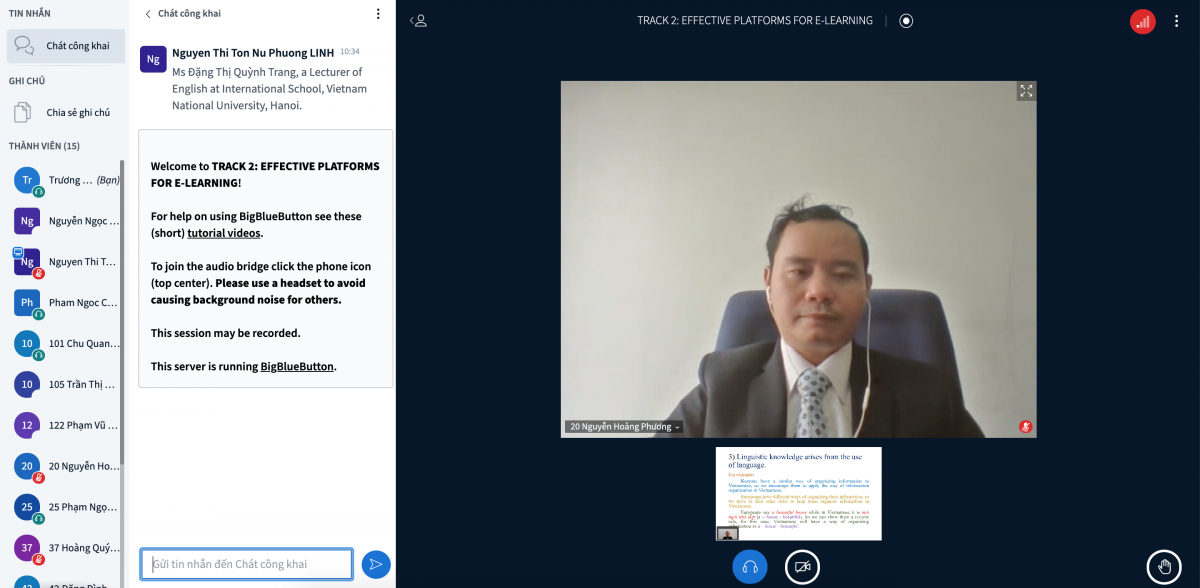The height and width of the screenshot is (588, 1200).
Task: Open the tutorial videos link
Action: coord(224,233)
